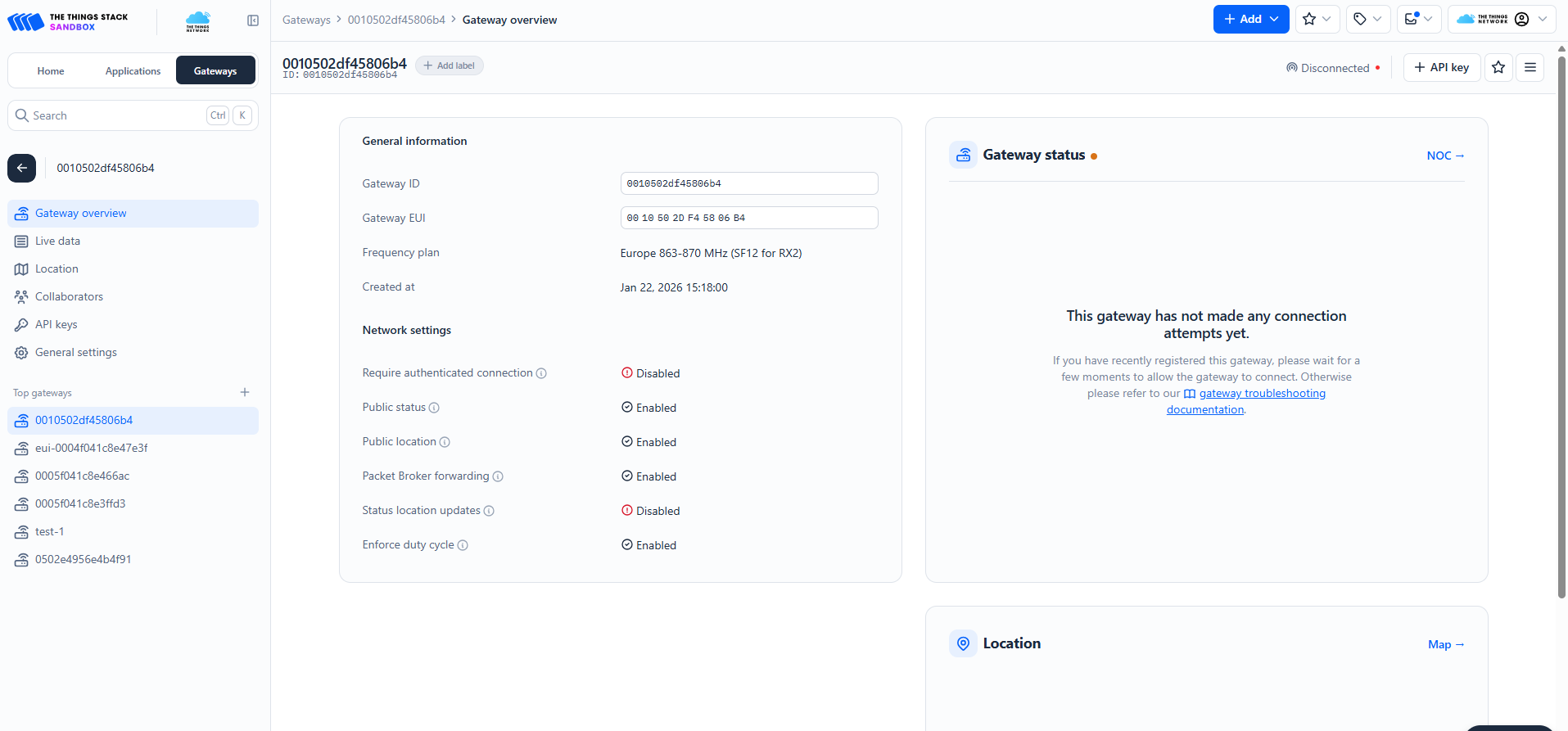This screenshot has width=1568, height=731.
Task: Open the hamburger menu beside bookmark star
Action: point(1530,67)
